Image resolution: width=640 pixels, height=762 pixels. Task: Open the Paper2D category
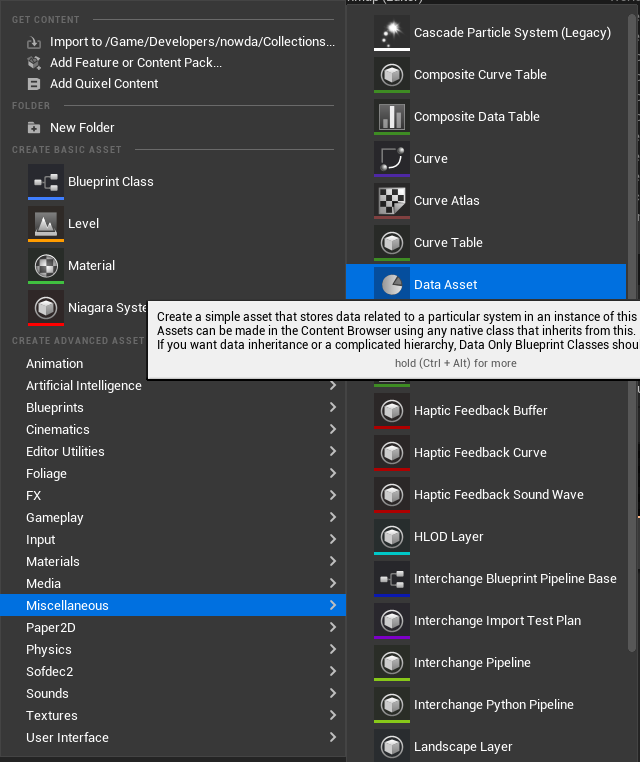click(173, 627)
